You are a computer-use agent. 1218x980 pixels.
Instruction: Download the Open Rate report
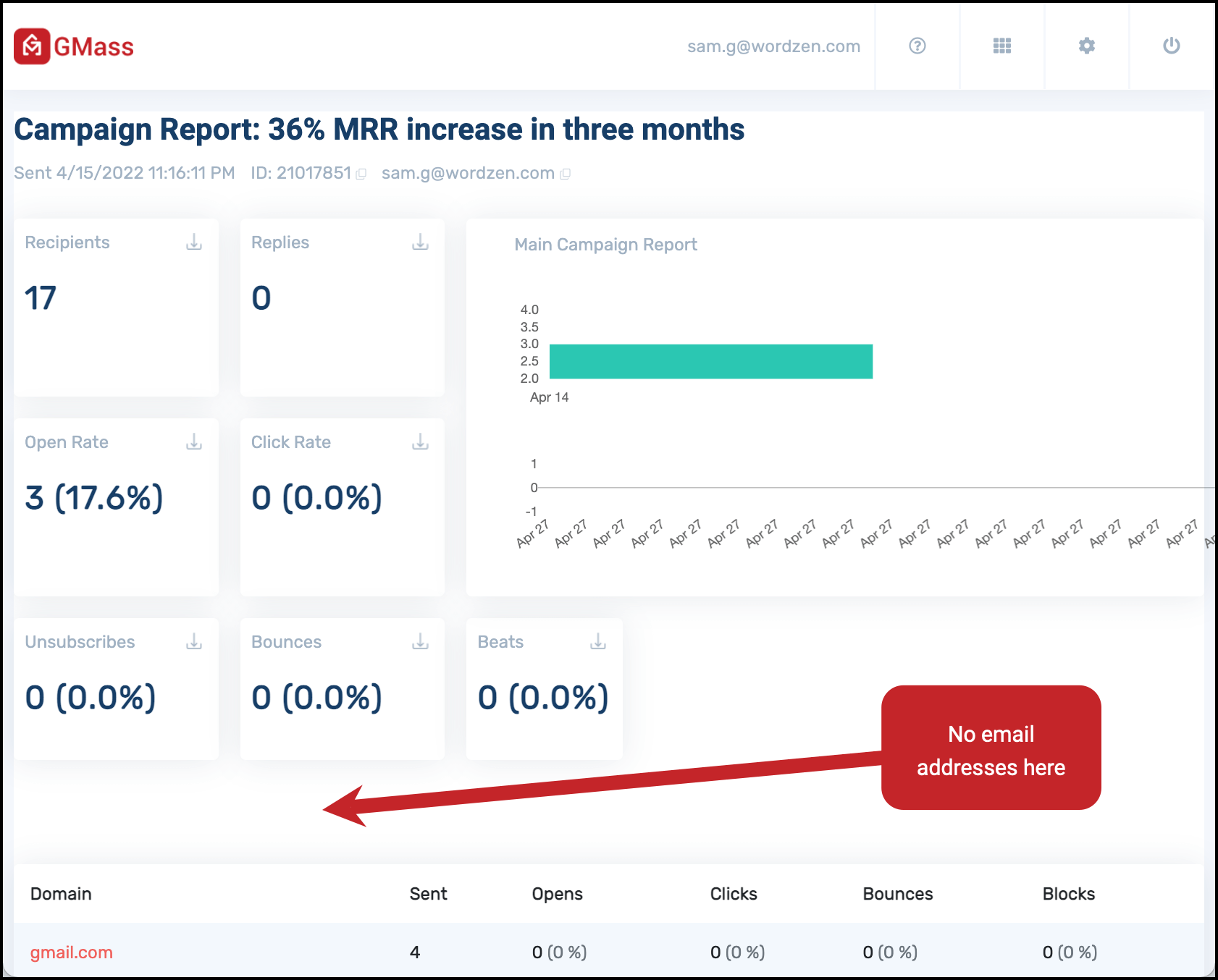194,442
